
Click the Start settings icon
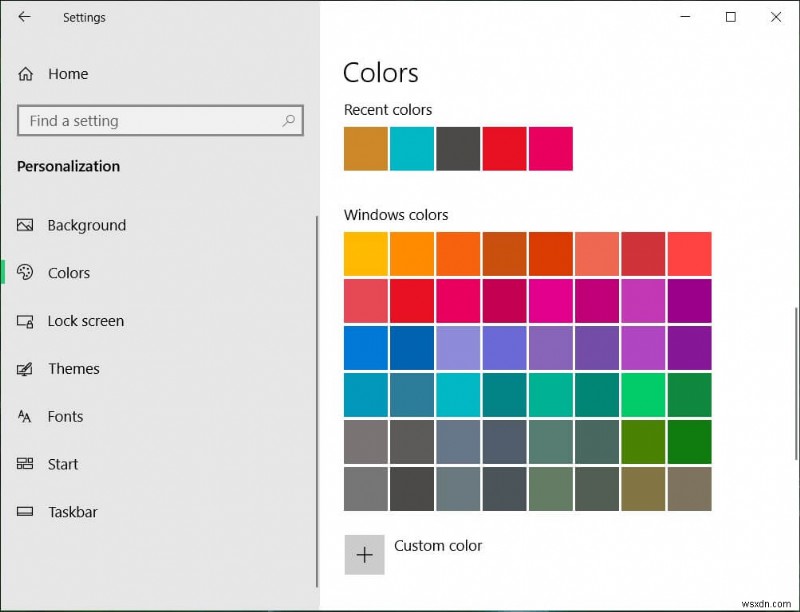click(24, 464)
